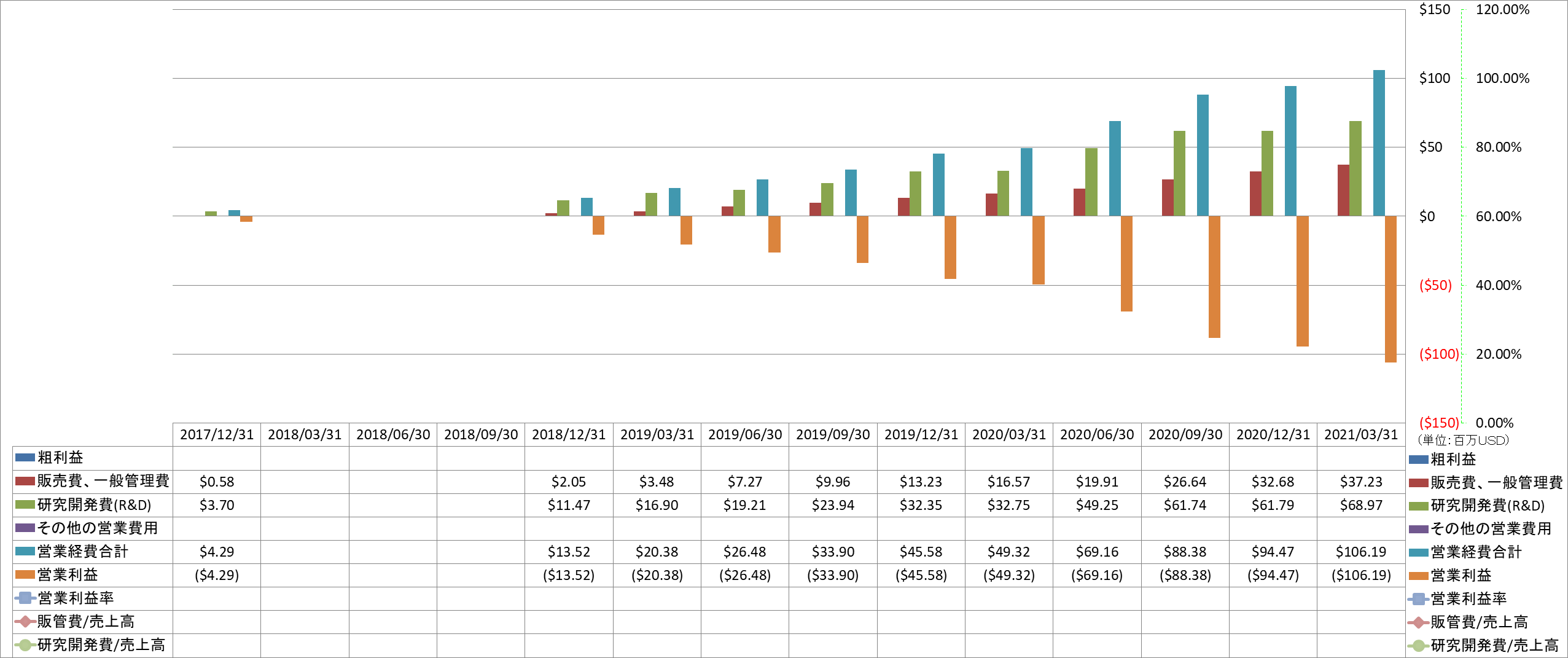Click the ($88.38) operating income cell
This screenshot has height=658, width=1568.
(1185, 575)
